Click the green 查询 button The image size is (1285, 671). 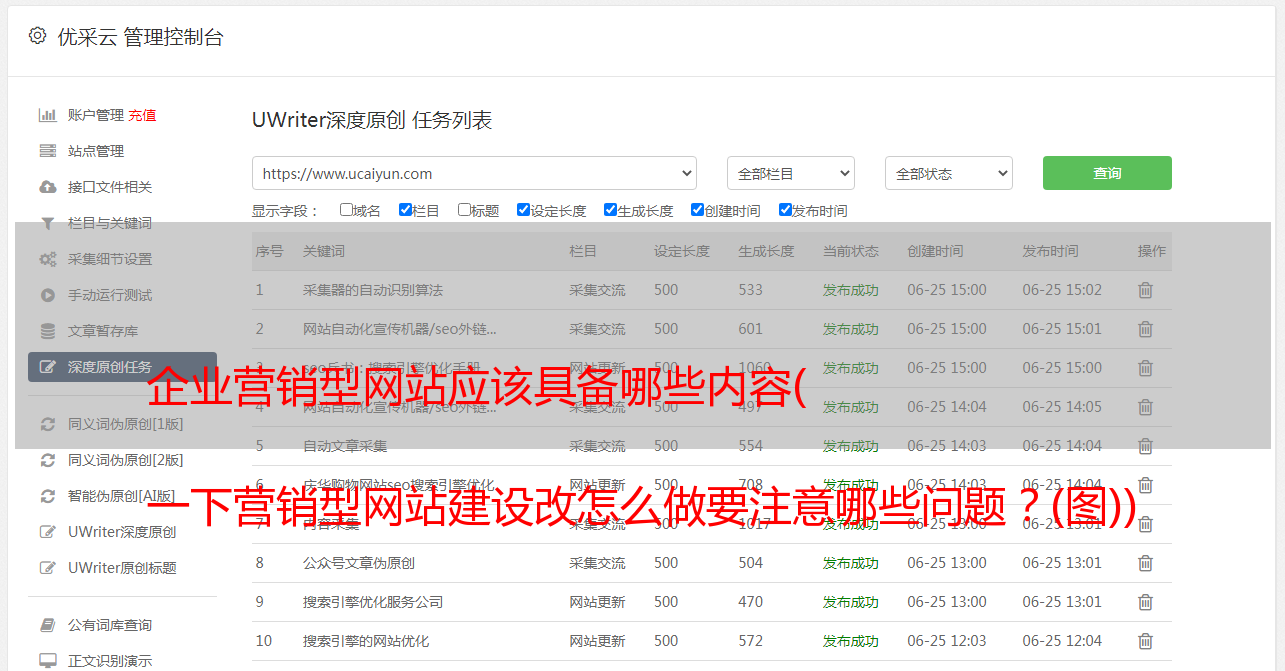[1107, 173]
